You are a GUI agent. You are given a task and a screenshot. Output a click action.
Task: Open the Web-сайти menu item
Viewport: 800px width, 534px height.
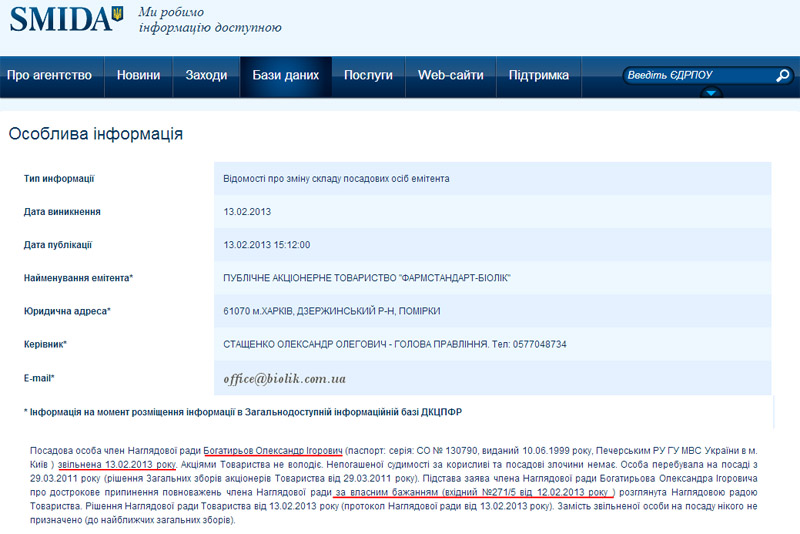pos(451,75)
